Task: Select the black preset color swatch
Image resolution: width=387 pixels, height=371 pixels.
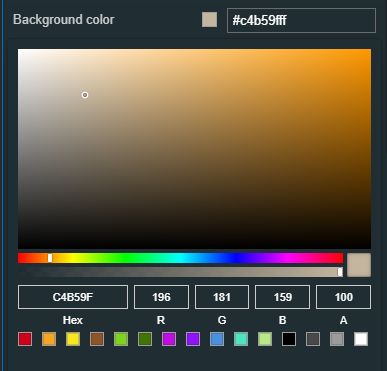Action: (x=289, y=339)
